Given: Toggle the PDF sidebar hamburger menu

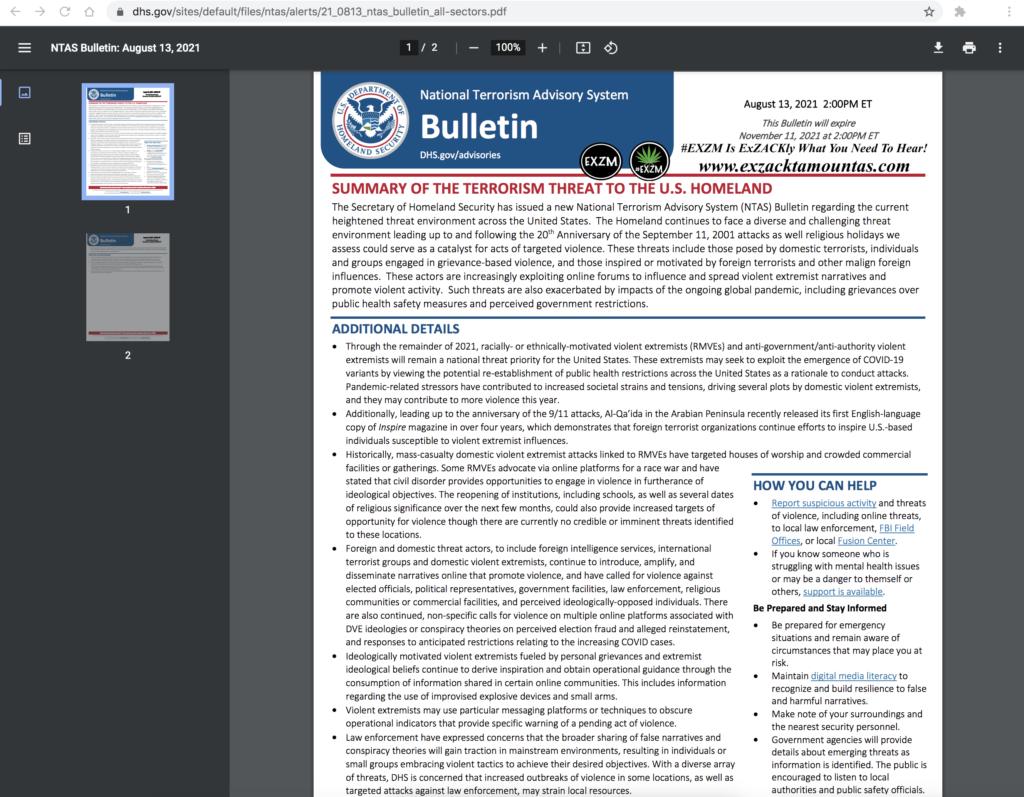Looking at the screenshot, I should tap(25, 48).
